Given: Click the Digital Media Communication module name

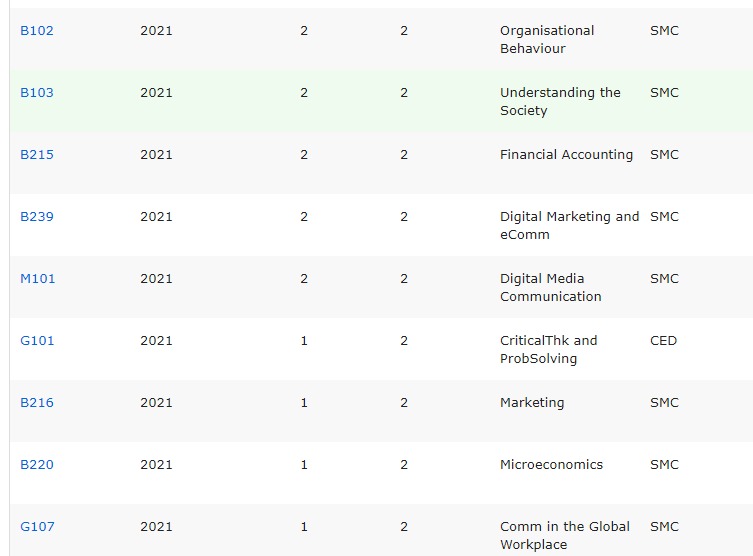Looking at the screenshot, I should (551, 288).
